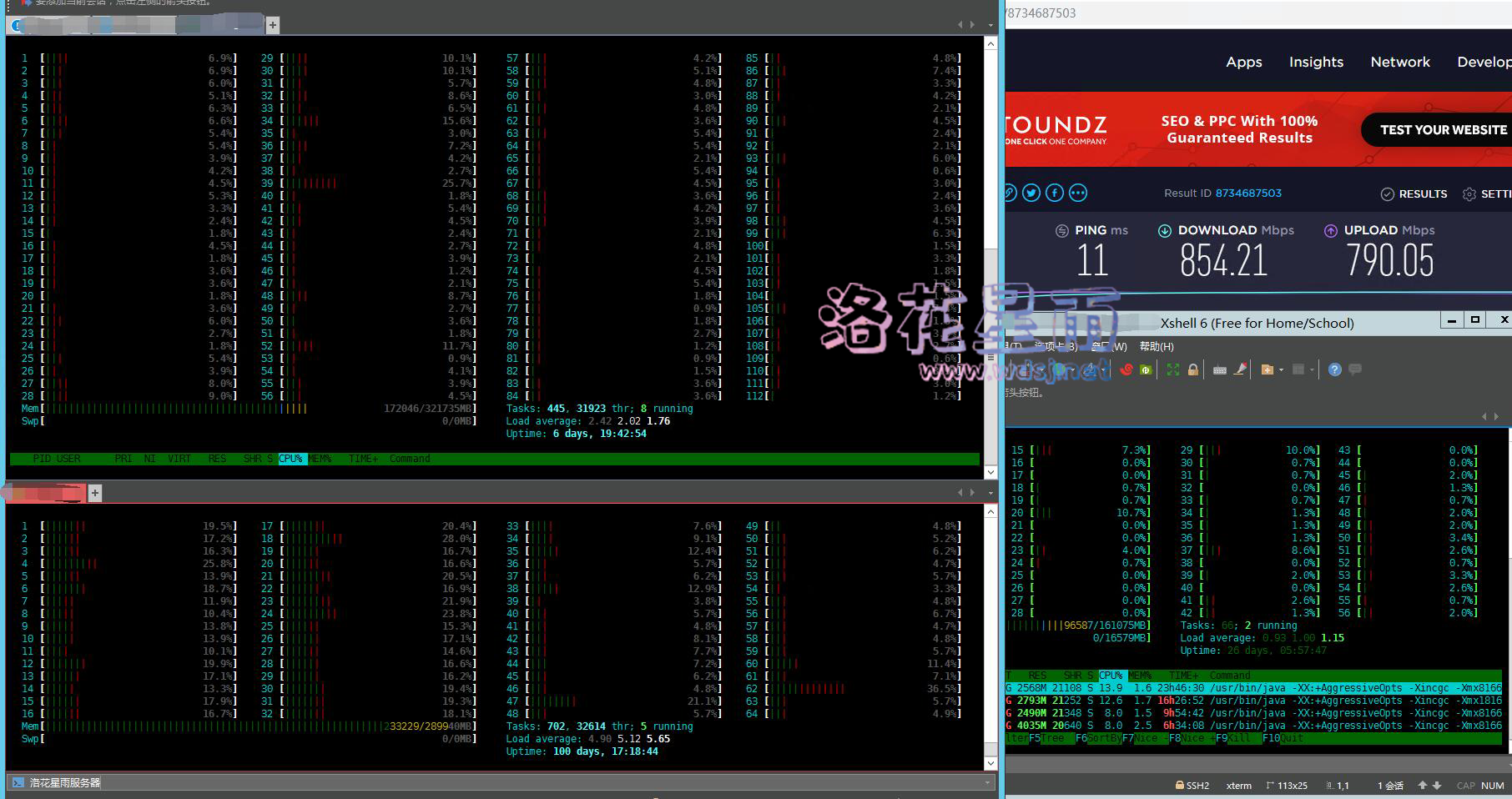The image size is (1512, 799).
Task: Click next-tab arrow in lower terminal pane
Action: coord(972,492)
